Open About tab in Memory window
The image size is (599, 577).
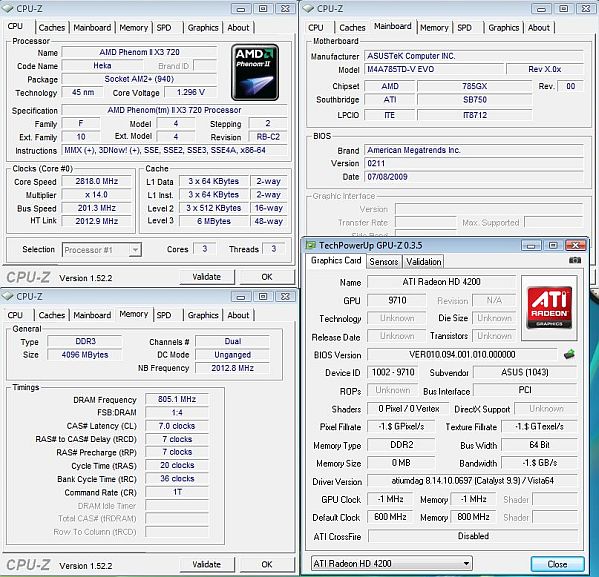click(x=238, y=315)
